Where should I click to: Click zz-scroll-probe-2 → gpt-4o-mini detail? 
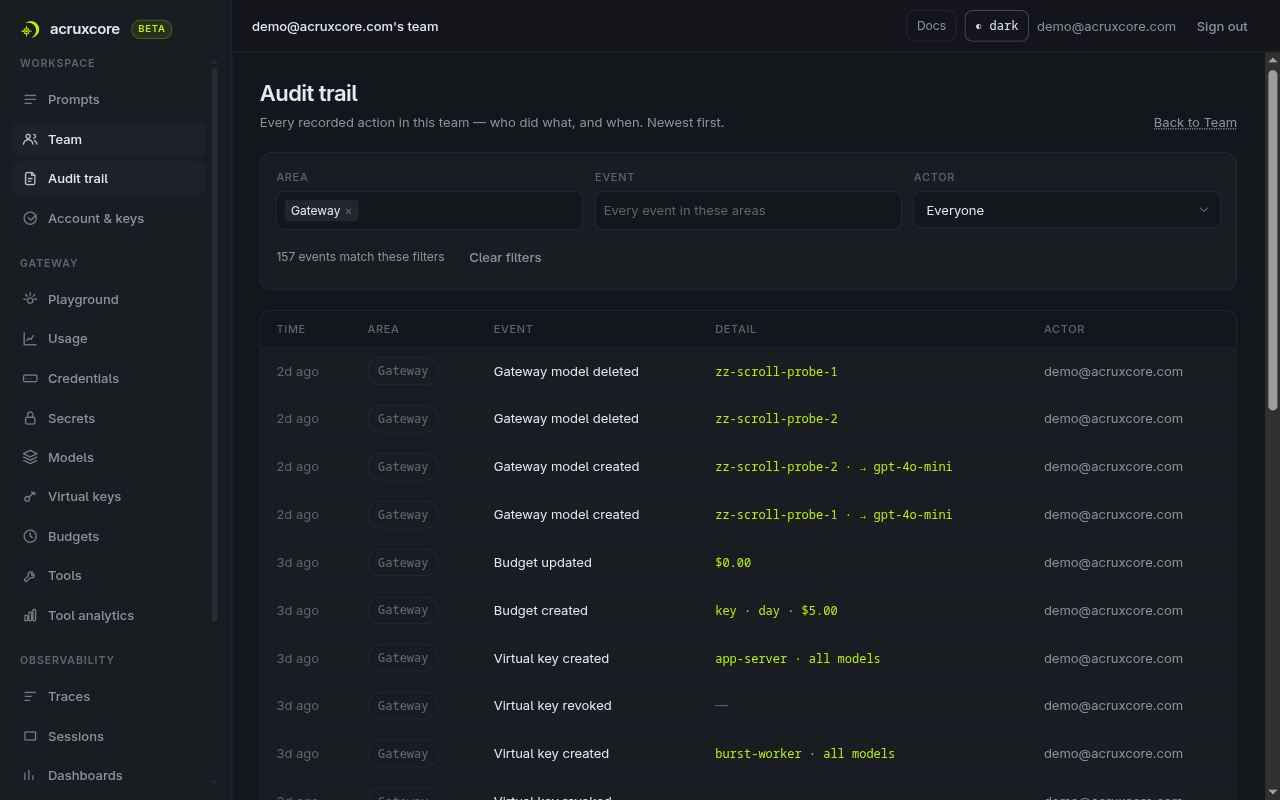click(833, 467)
